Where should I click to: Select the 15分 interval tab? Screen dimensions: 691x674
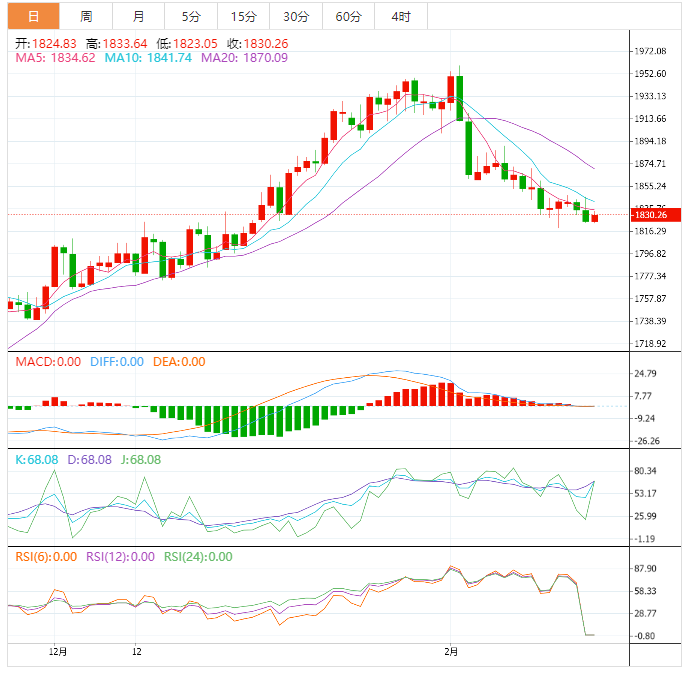click(243, 16)
